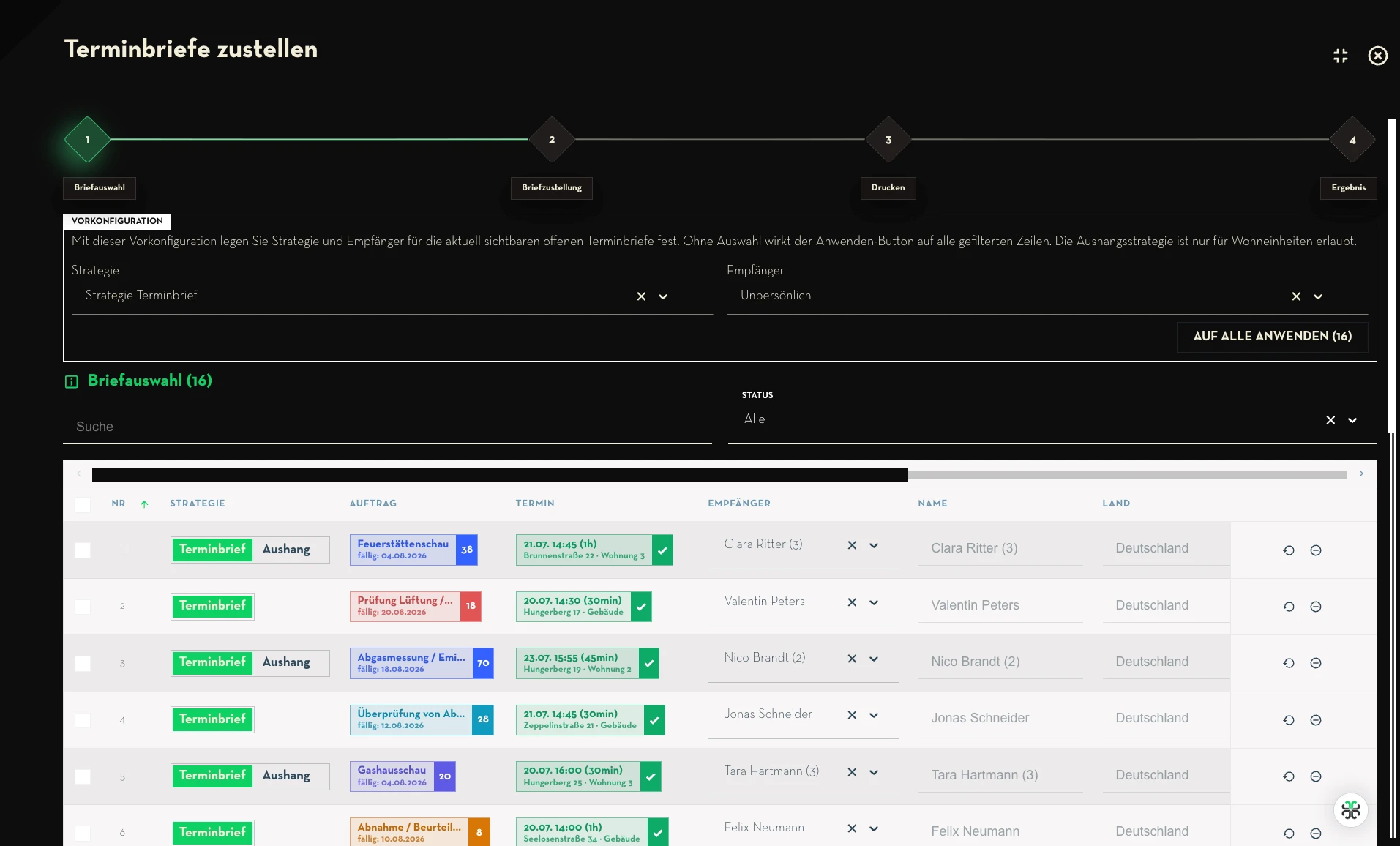Expand the Empfänger Unpersönlich dropdown
Viewport: 1400px width, 846px height.
point(1318,296)
